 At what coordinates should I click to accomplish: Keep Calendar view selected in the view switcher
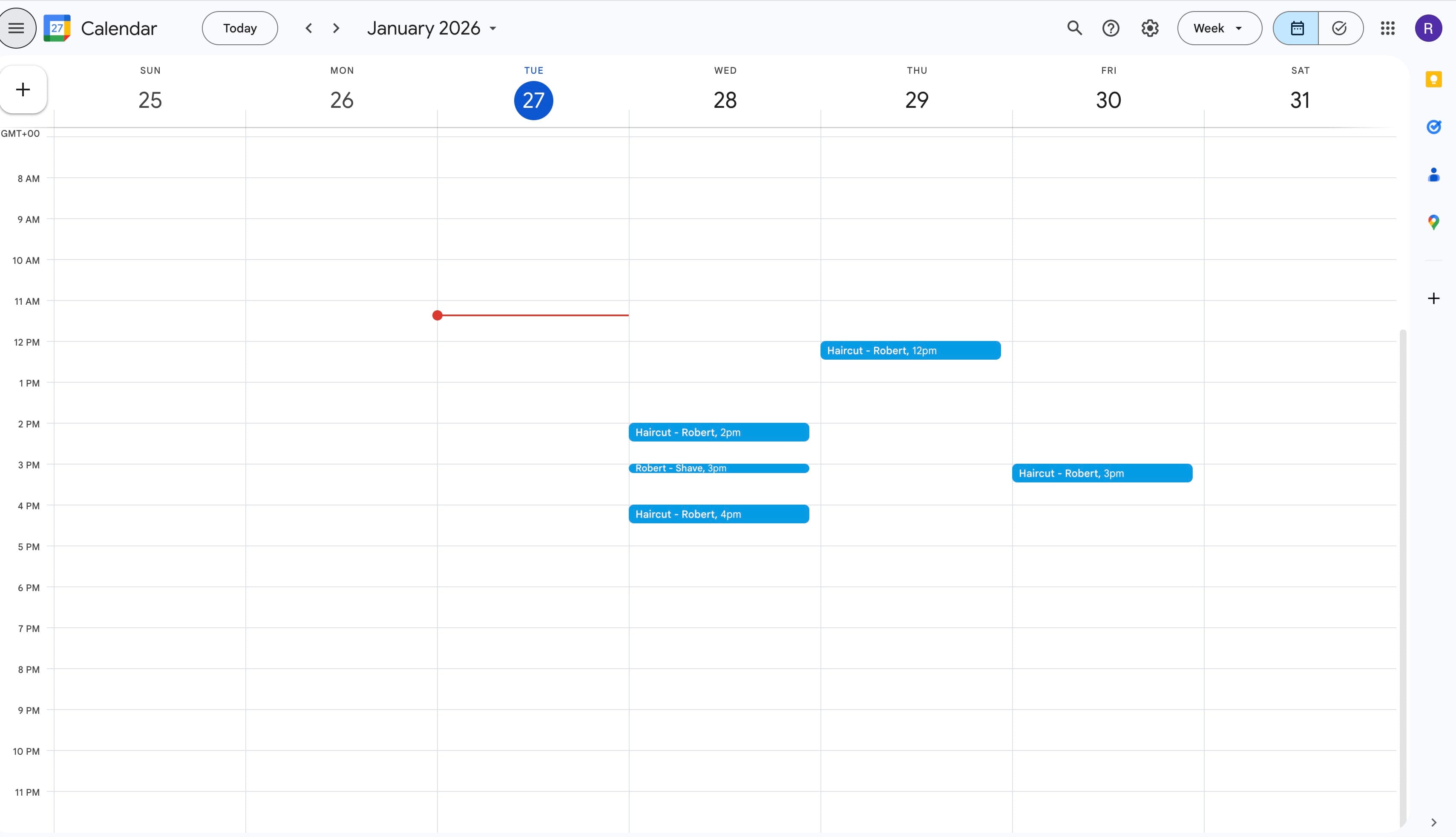coord(1296,28)
